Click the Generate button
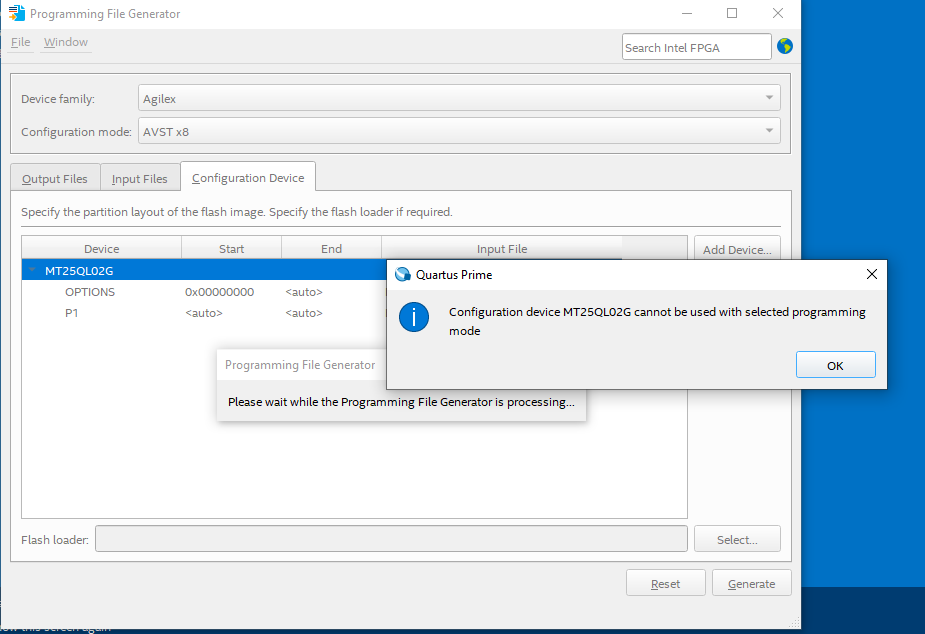Image resolution: width=925 pixels, height=634 pixels. click(752, 583)
